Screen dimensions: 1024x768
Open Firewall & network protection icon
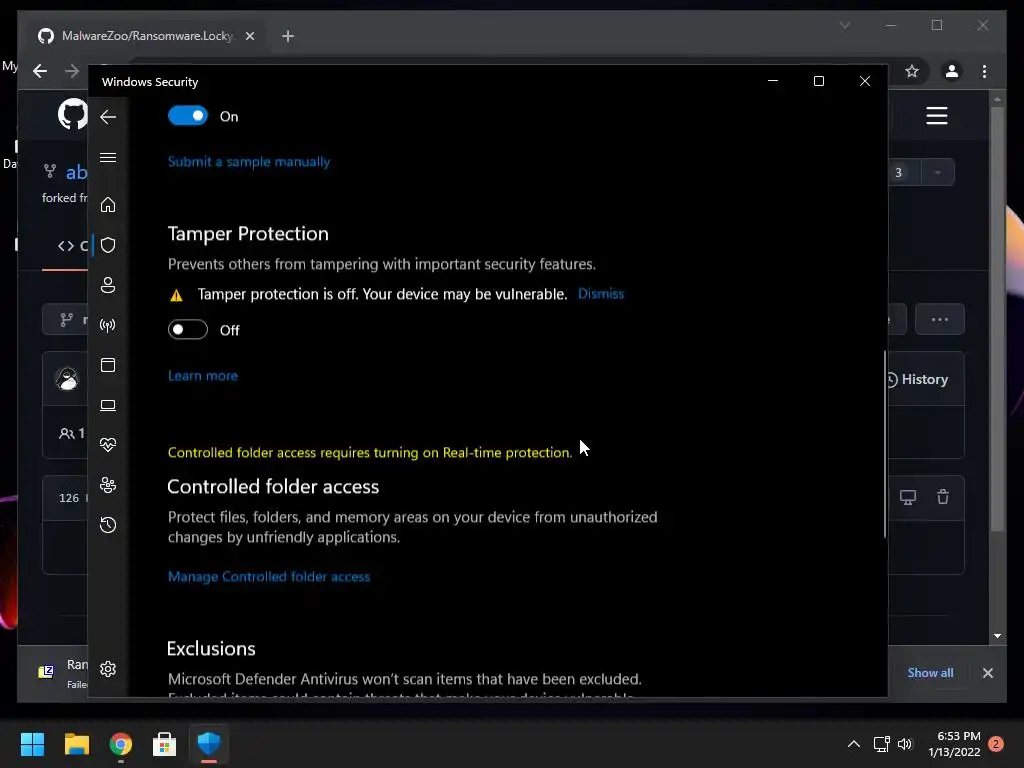click(108, 325)
